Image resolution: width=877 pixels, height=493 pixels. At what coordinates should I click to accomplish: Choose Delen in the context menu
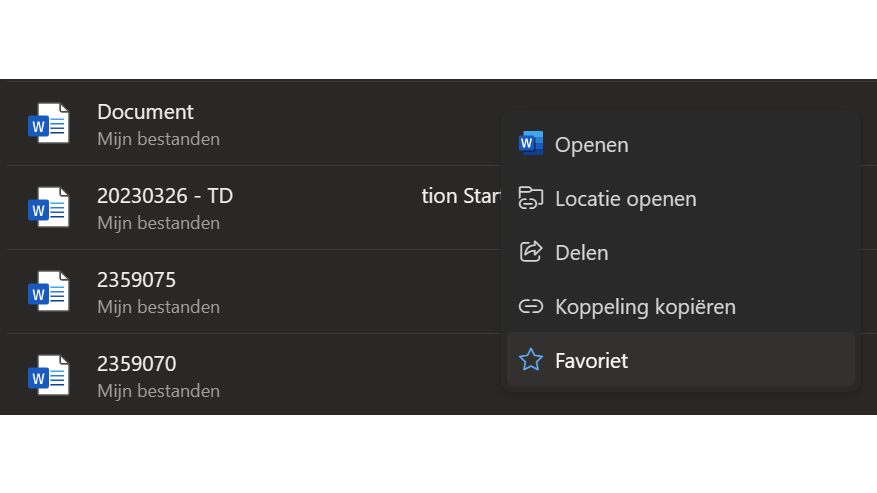(581, 253)
